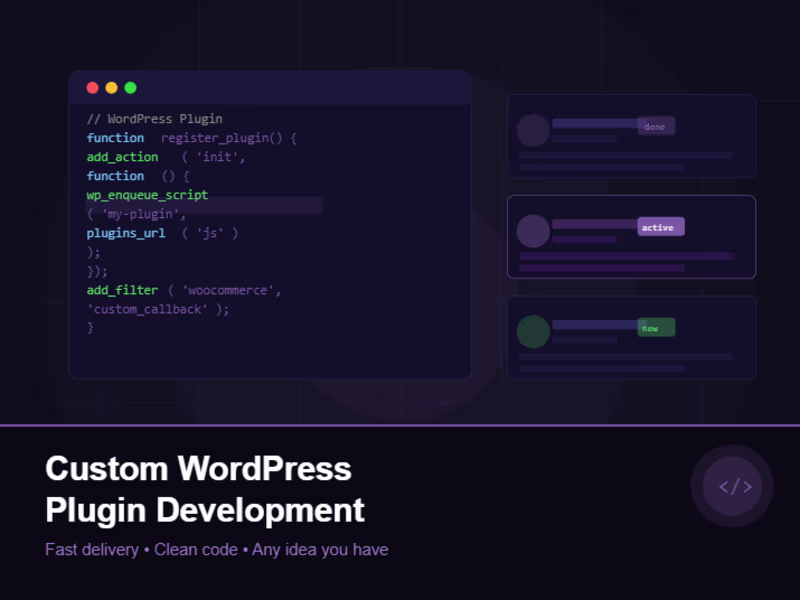The height and width of the screenshot is (600, 800).
Task: Toggle the 'active' status badge
Action: 660,227
